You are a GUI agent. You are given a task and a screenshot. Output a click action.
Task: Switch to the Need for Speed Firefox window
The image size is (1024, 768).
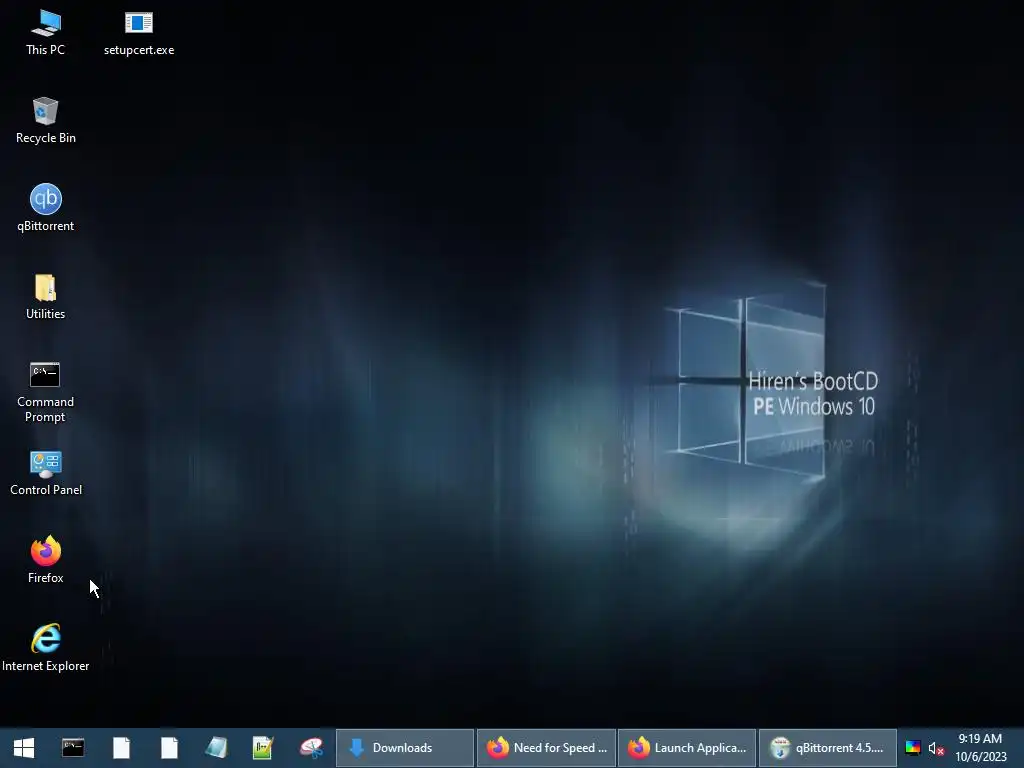(547, 748)
